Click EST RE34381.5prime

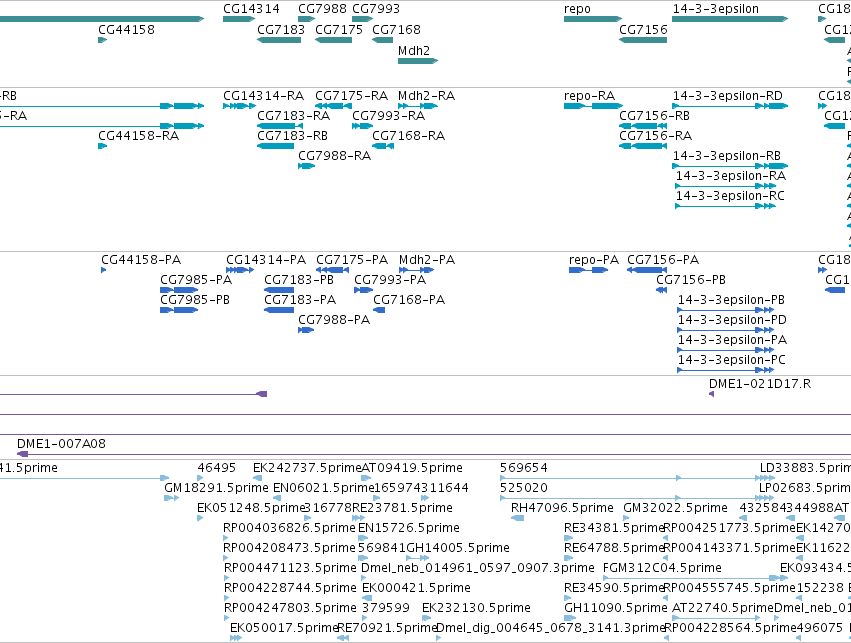[x=568, y=538]
